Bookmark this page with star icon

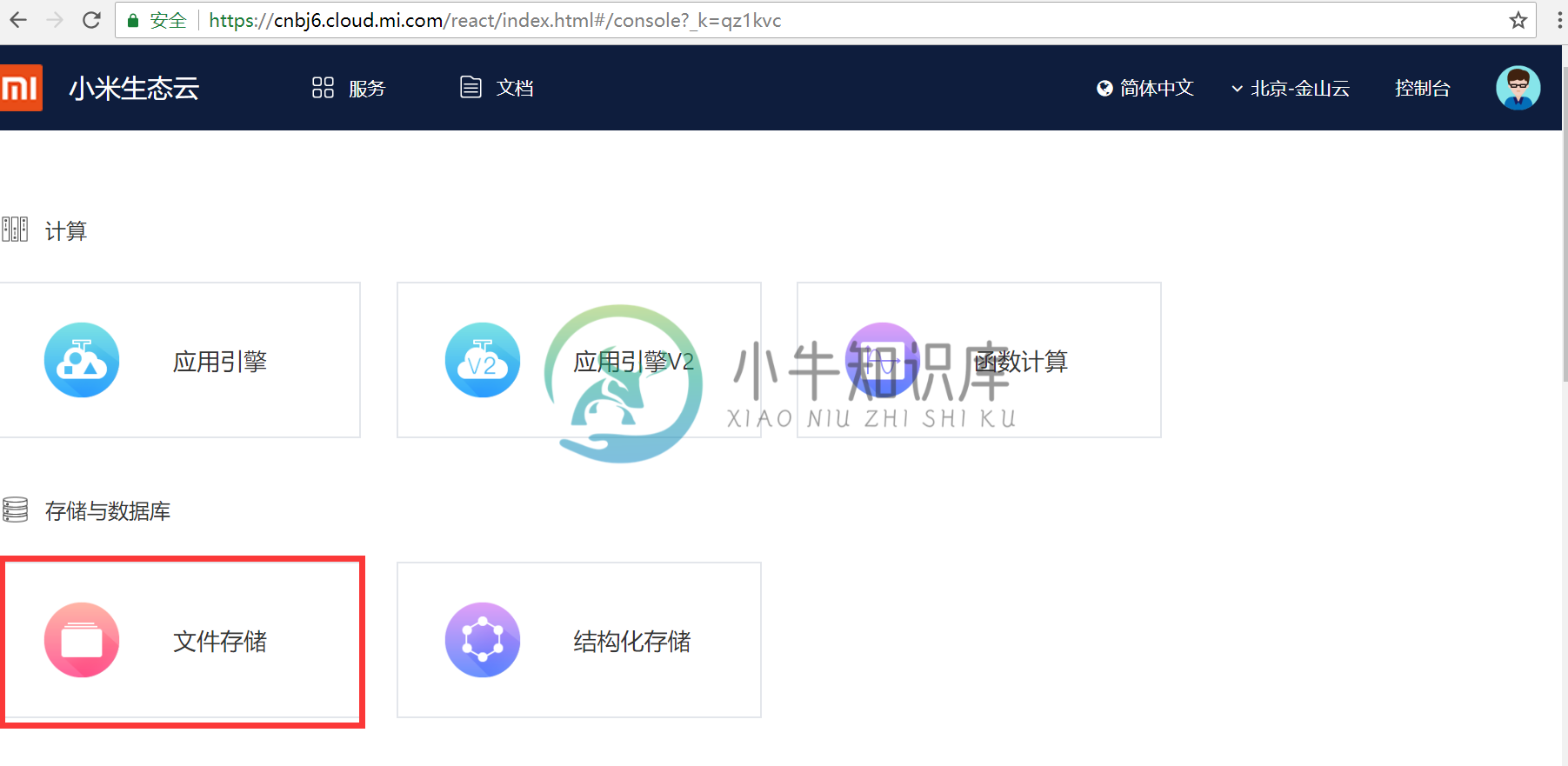tap(1518, 20)
